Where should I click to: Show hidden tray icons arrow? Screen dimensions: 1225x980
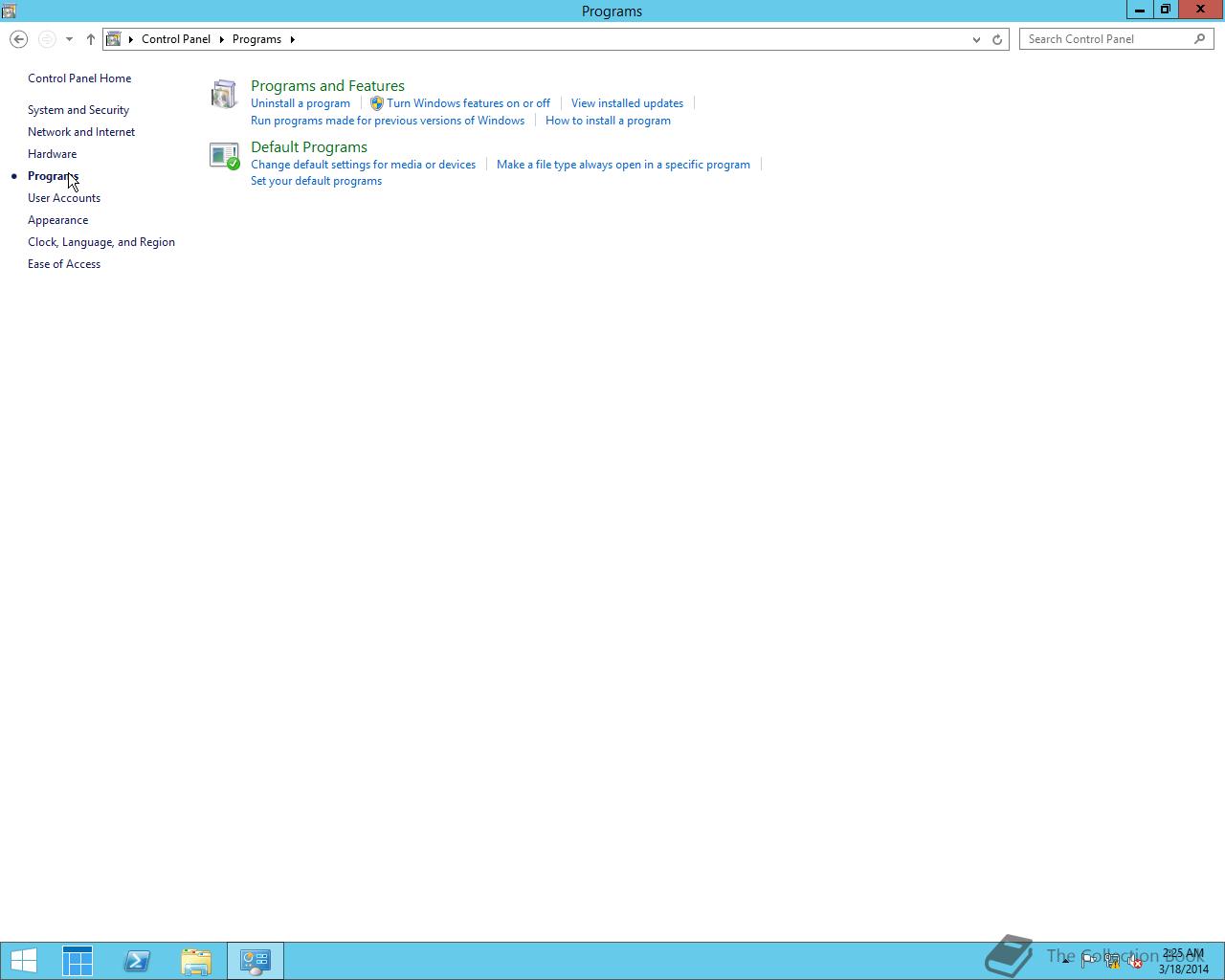click(x=1065, y=961)
